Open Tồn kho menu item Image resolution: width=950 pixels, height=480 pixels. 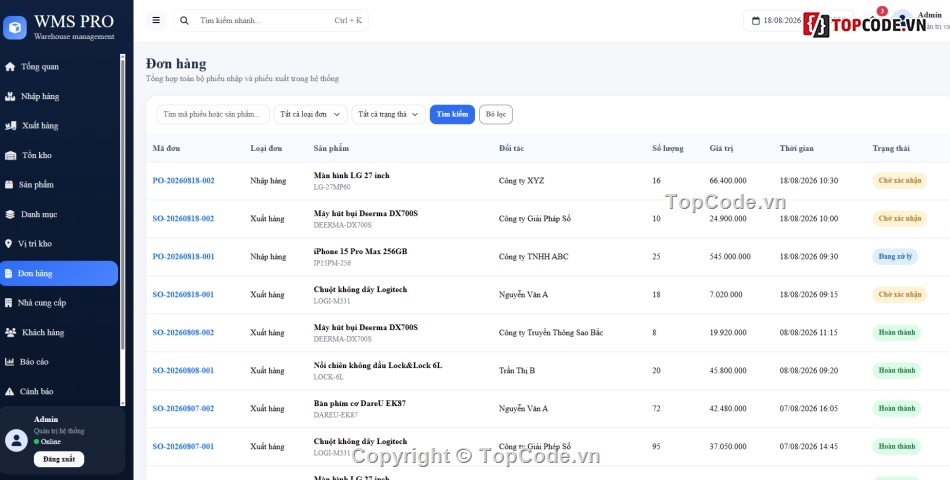[59, 155]
